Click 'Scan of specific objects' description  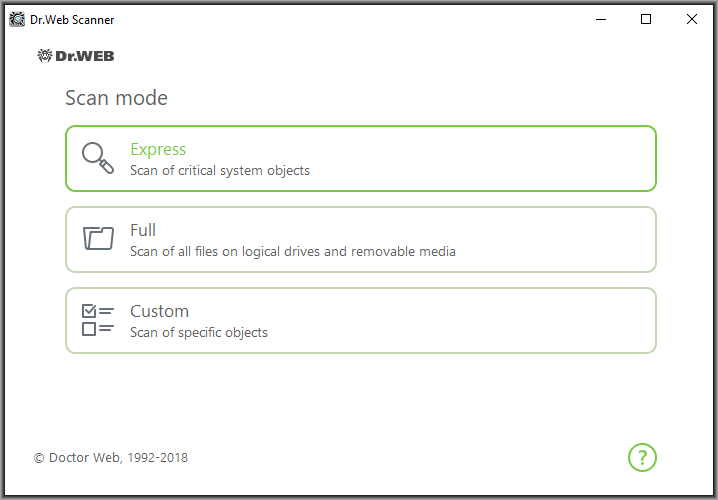click(199, 332)
